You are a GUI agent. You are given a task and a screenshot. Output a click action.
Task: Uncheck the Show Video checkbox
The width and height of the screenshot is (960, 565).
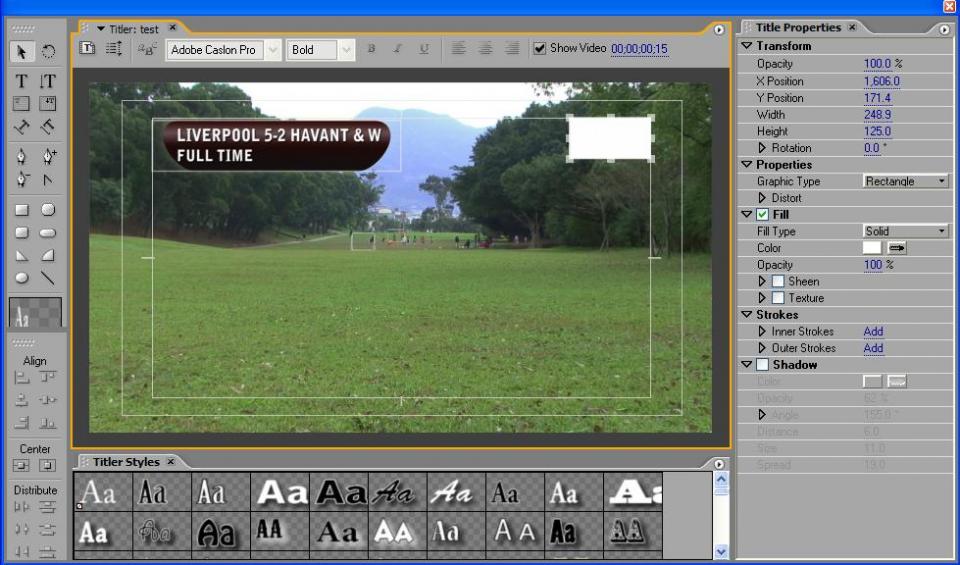pyautogui.click(x=540, y=48)
